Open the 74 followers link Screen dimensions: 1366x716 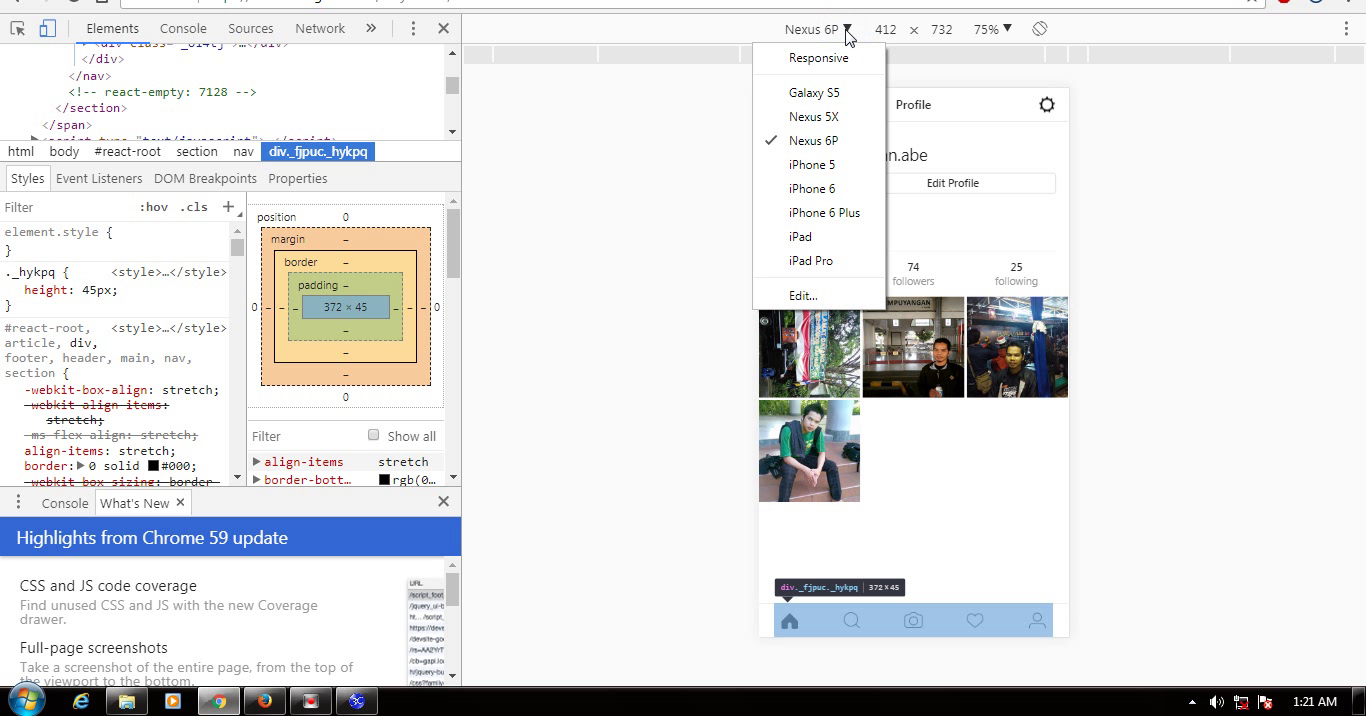pyautogui.click(x=913, y=274)
